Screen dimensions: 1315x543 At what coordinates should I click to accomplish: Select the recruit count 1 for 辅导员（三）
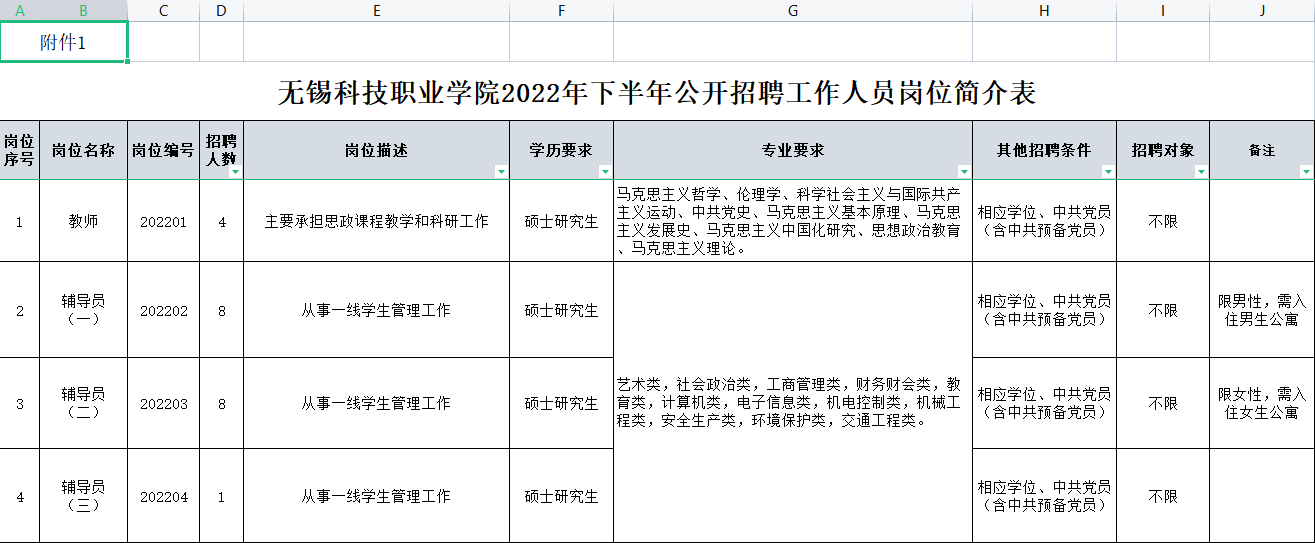pyautogui.click(x=222, y=496)
